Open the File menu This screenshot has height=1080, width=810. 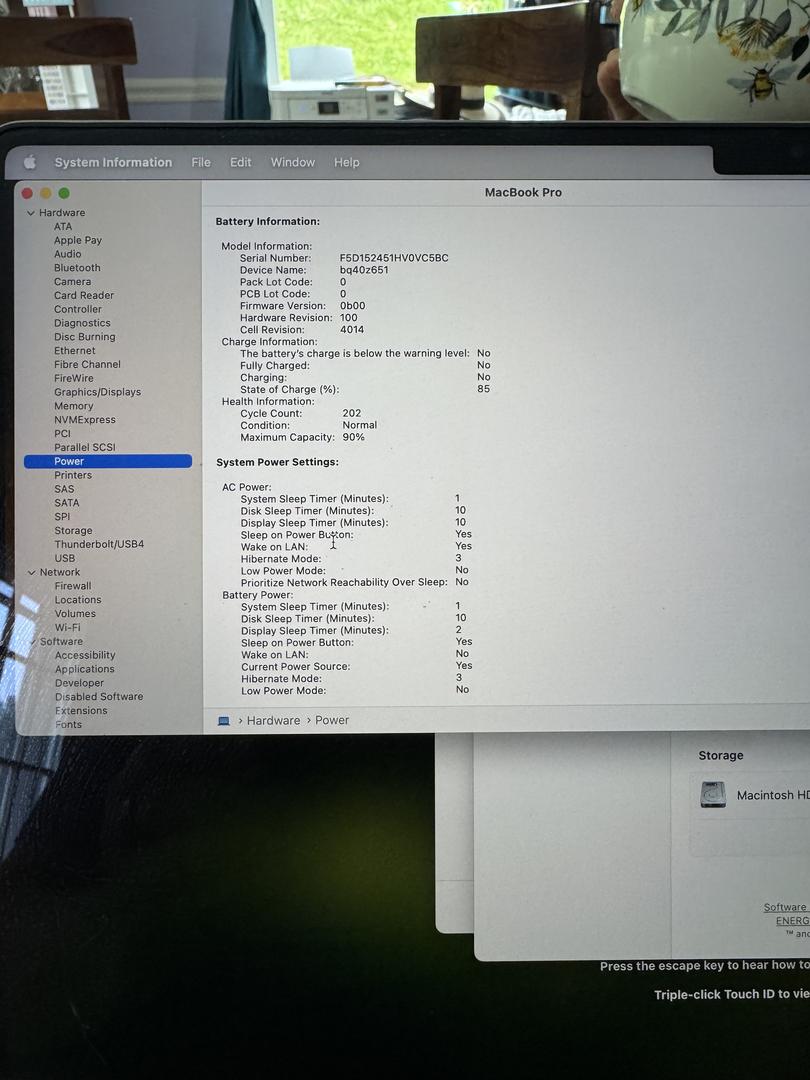[201, 163]
